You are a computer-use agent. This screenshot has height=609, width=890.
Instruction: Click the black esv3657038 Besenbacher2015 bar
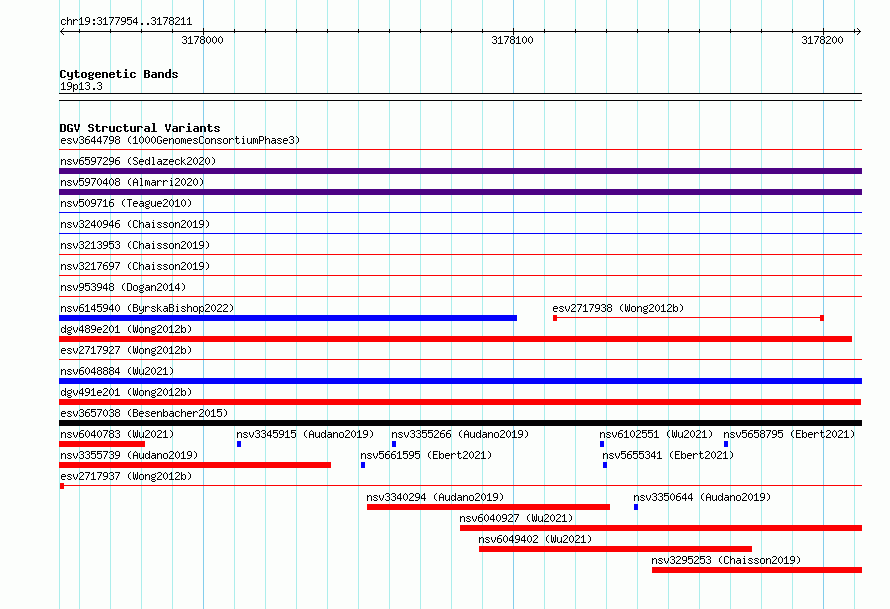(x=460, y=423)
